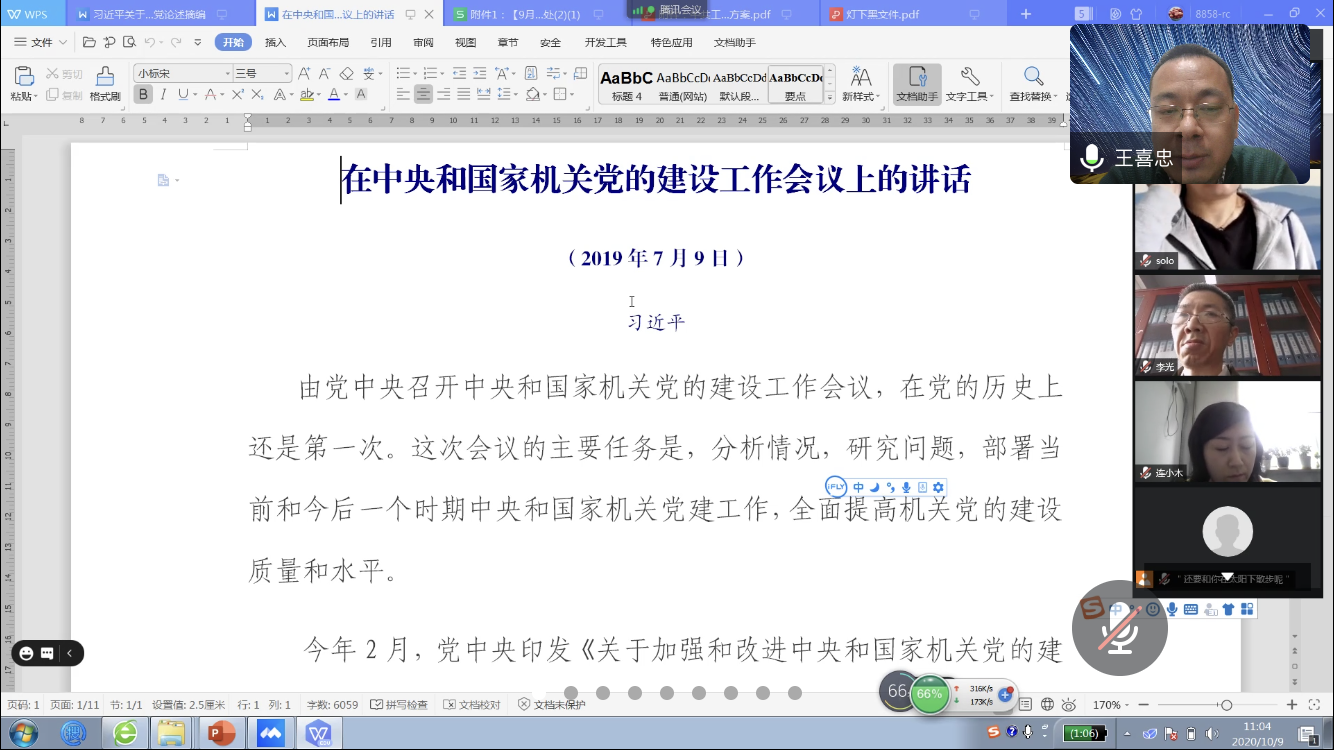Viewport: 1334px width, 750px height.
Task: Click the clear formatting eraser icon
Action: point(346,73)
